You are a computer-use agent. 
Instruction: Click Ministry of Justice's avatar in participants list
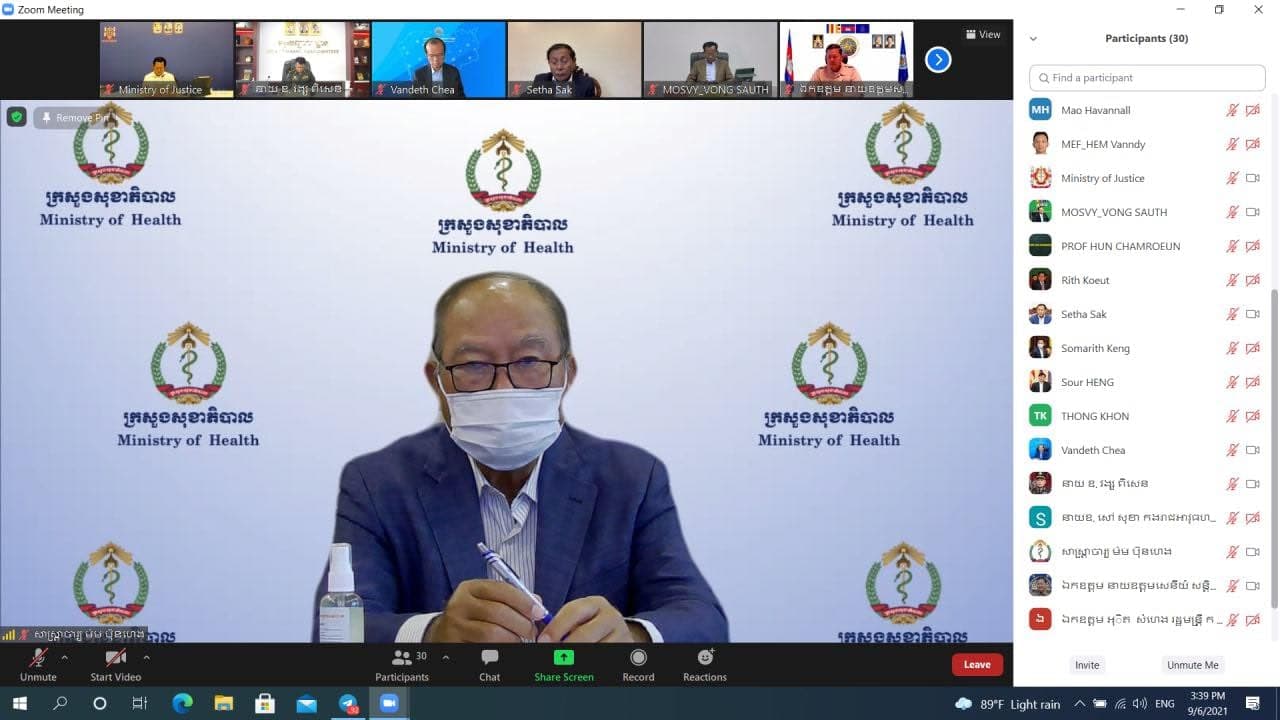tap(1040, 178)
